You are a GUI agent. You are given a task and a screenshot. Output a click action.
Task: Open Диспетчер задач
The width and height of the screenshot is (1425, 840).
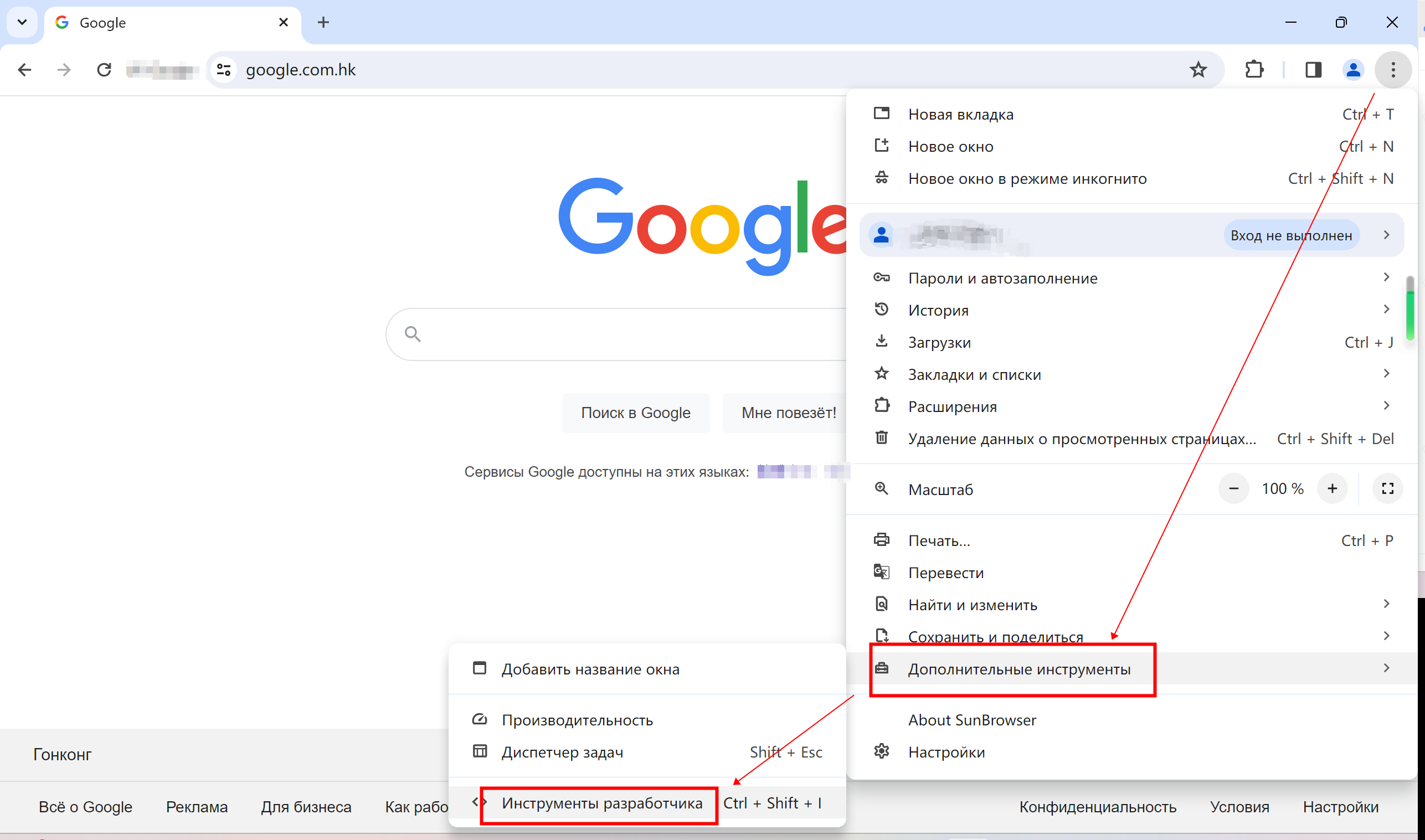[647, 753]
